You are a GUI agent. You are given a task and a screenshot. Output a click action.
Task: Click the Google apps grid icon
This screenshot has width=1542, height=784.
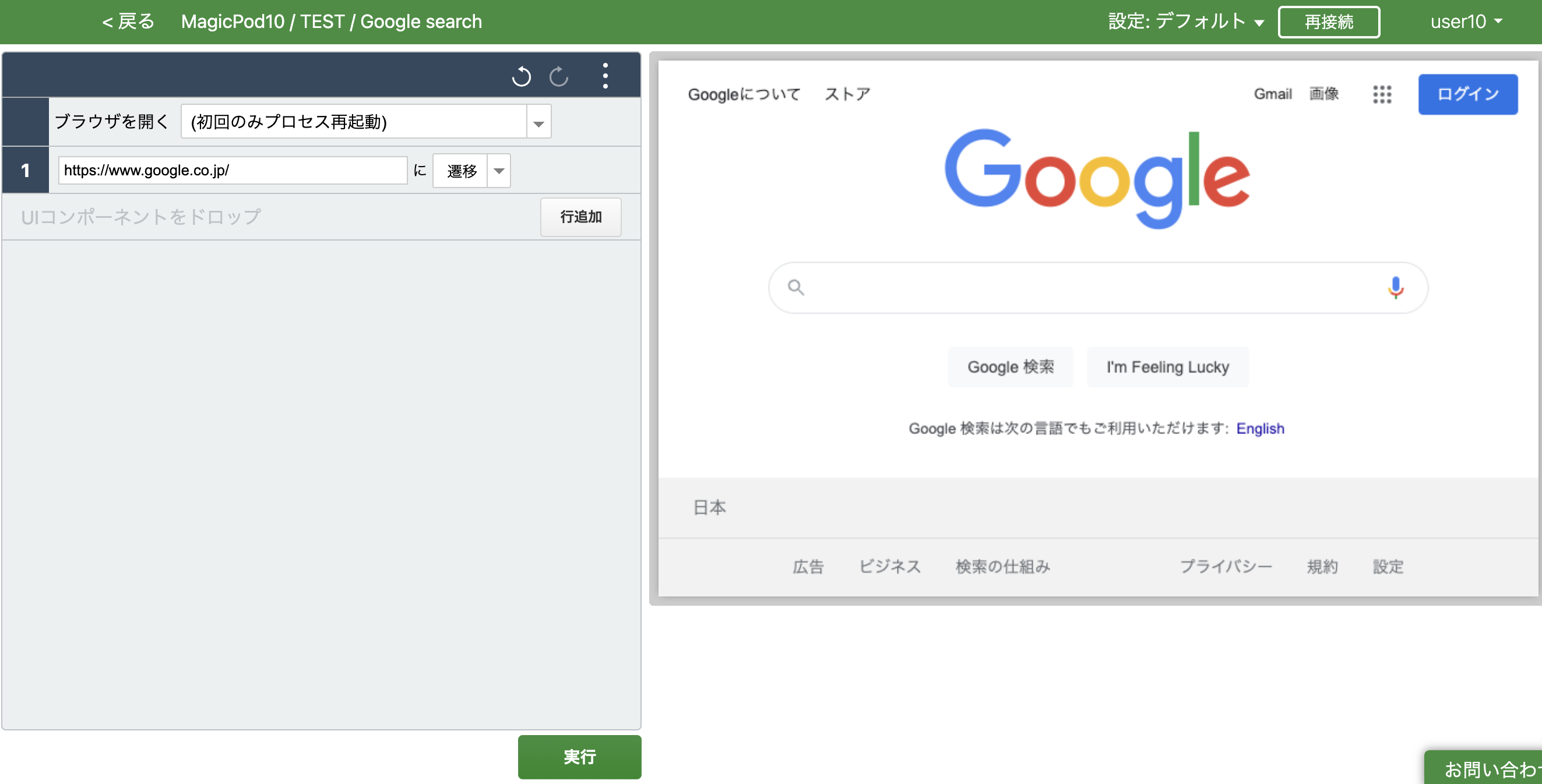tap(1382, 94)
